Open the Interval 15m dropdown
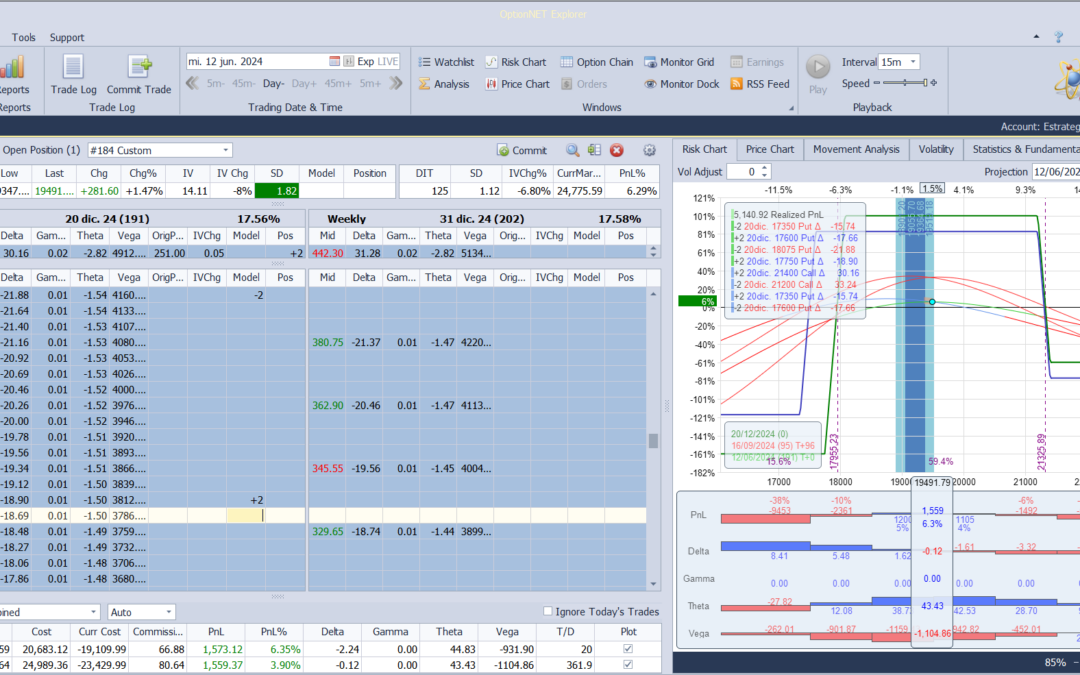The height and width of the screenshot is (675, 1080). (x=913, y=62)
